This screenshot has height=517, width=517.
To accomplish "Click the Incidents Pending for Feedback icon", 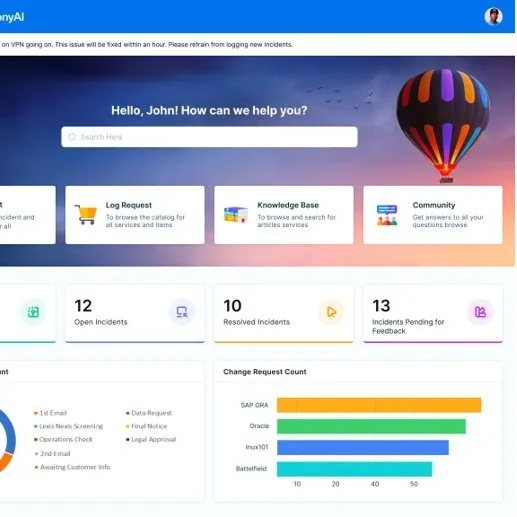I will coord(480,312).
